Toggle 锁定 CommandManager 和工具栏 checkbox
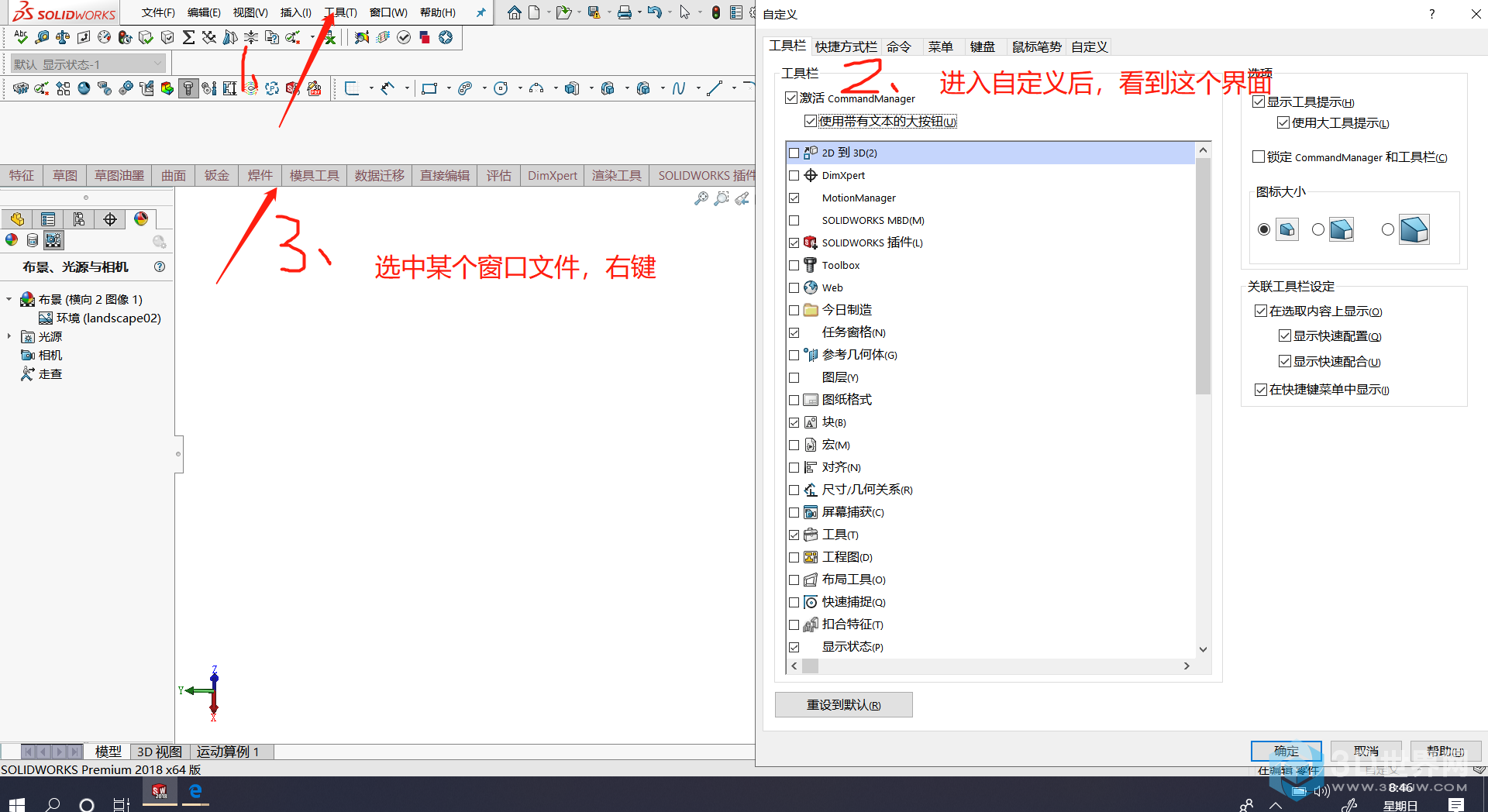Image resolution: width=1488 pixels, height=812 pixels. click(x=1259, y=157)
